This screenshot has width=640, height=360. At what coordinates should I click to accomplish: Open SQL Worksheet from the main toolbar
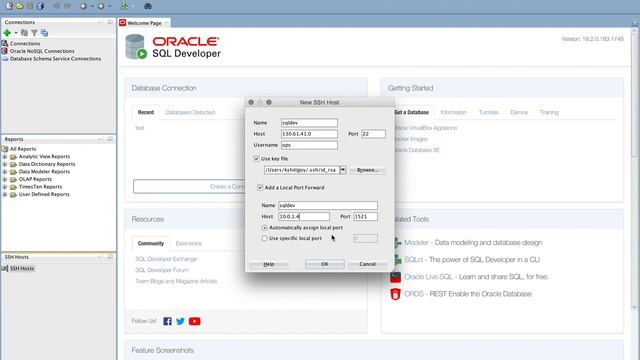tap(124, 6)
